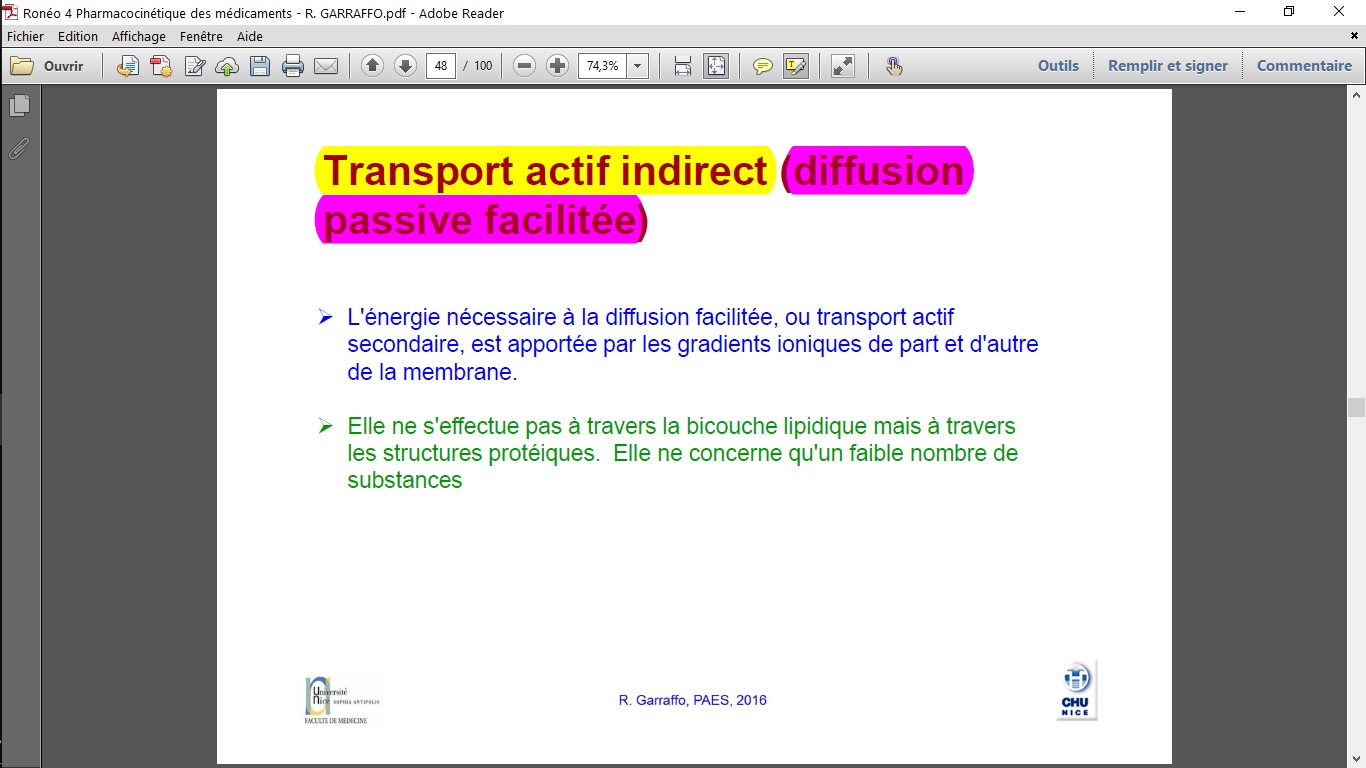Click the save floppy disk icon

[260, 66]
